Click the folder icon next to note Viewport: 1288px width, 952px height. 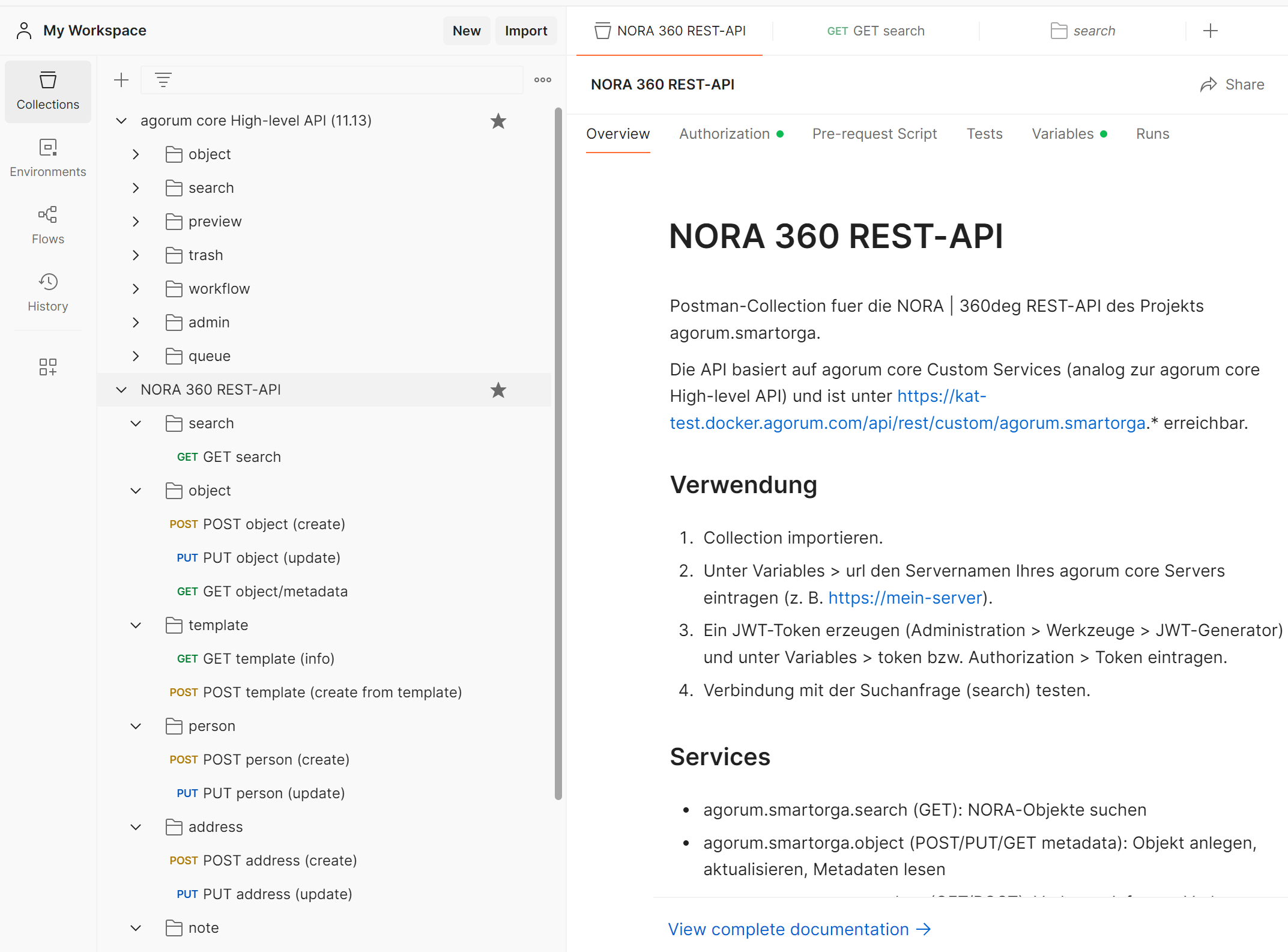(x=174, y=928)
